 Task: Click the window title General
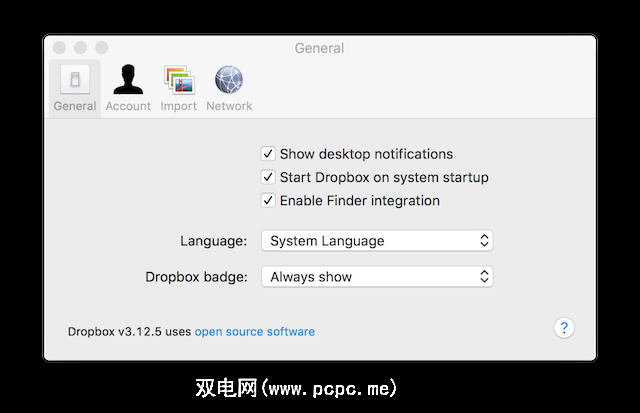pos(319,48)
